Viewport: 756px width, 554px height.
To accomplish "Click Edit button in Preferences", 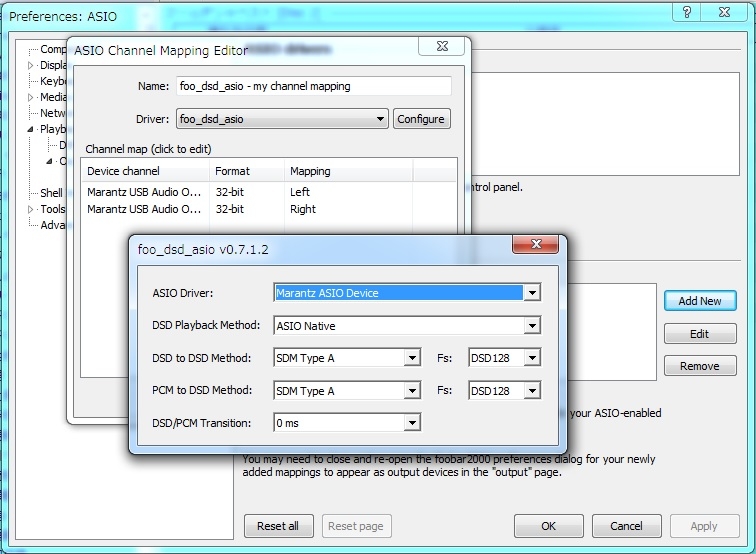I will click(700, 334).
